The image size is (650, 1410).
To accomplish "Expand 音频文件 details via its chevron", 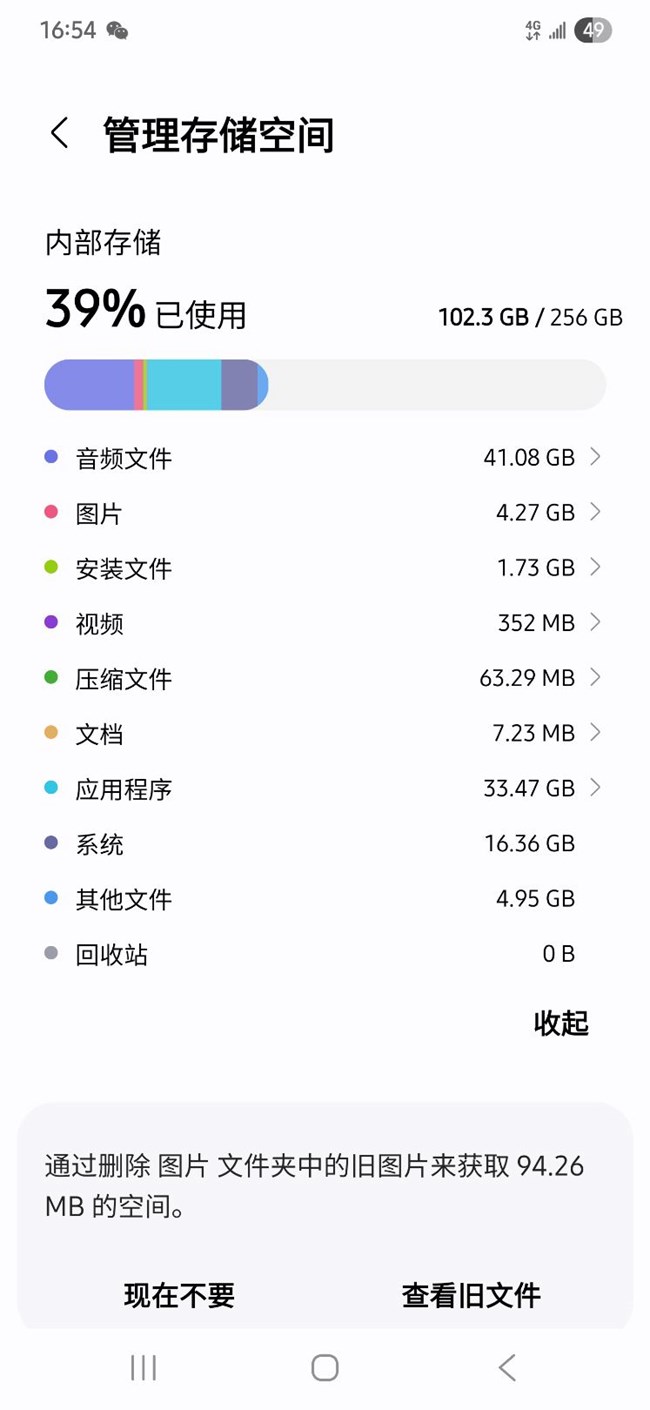I will pos(595,457).
